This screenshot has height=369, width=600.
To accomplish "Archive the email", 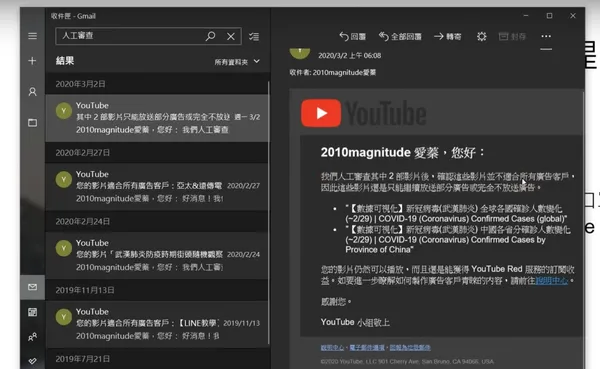I will coord(512,36).
